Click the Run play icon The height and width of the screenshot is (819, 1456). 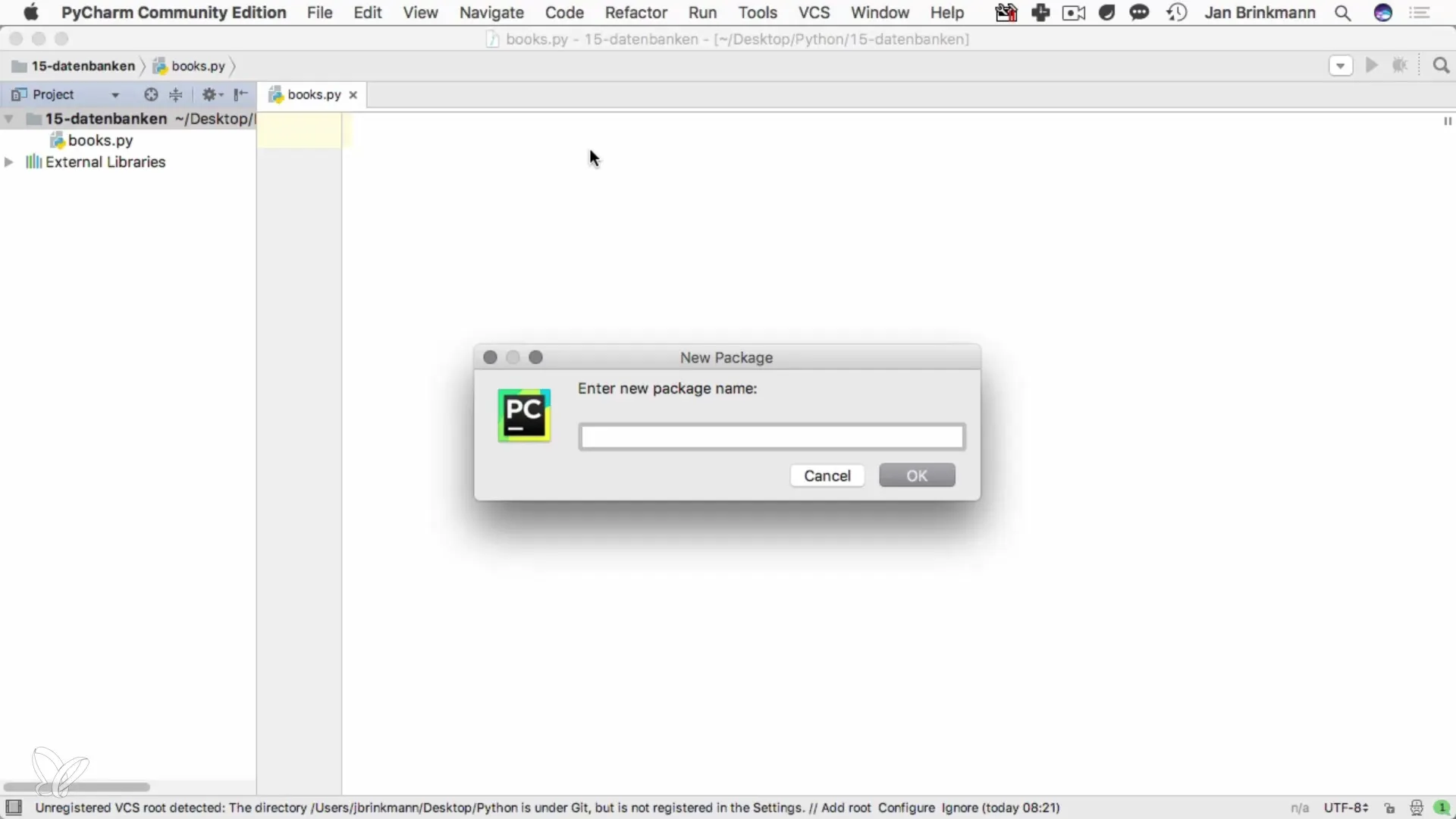point(1371,66)
